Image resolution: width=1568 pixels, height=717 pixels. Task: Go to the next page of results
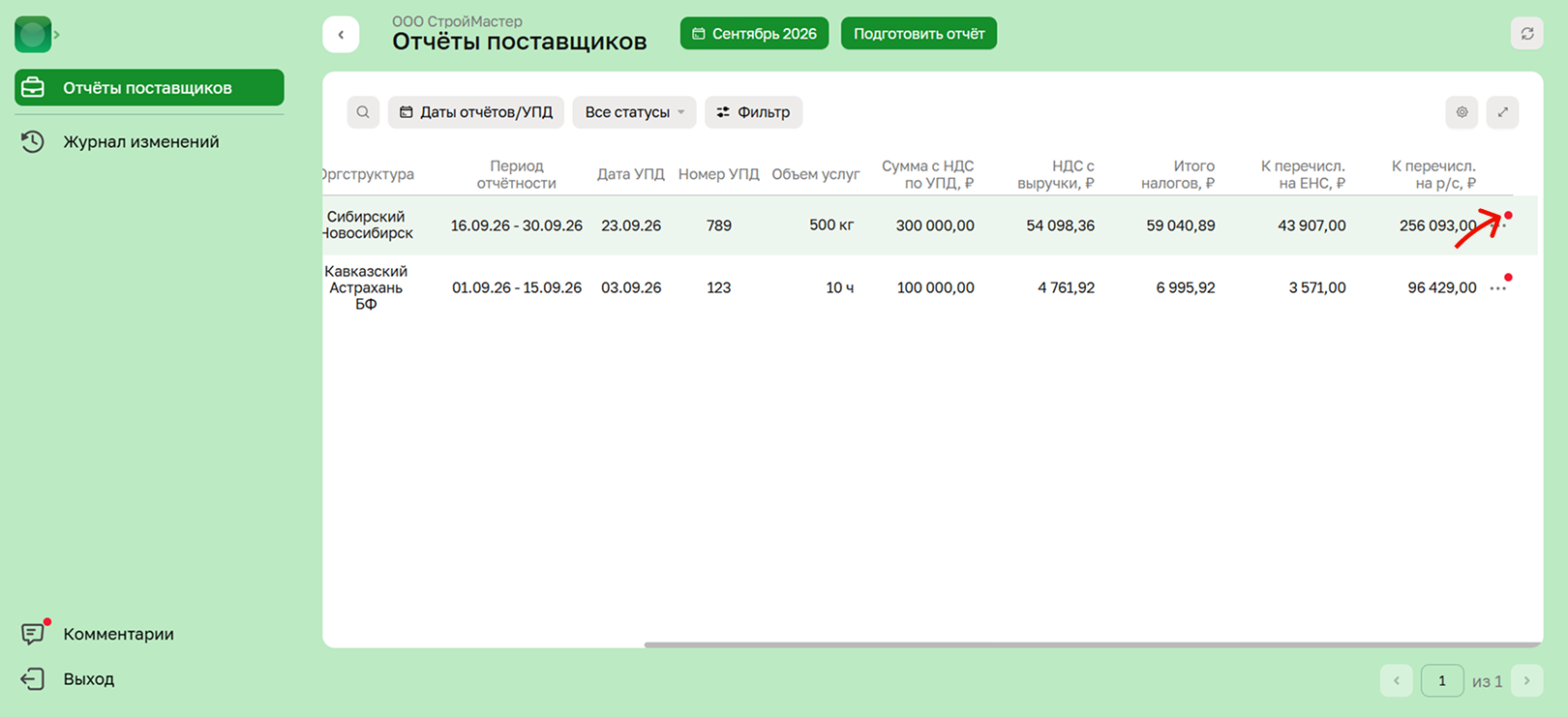(x=1526, y=681)
